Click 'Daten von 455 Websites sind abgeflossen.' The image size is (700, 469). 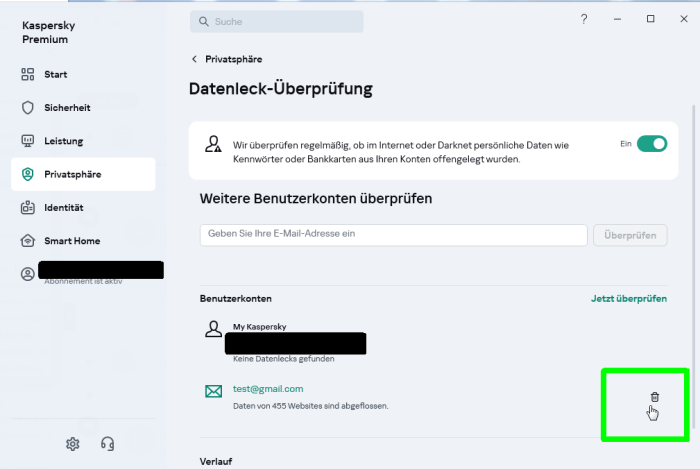[x=311, y=406]
